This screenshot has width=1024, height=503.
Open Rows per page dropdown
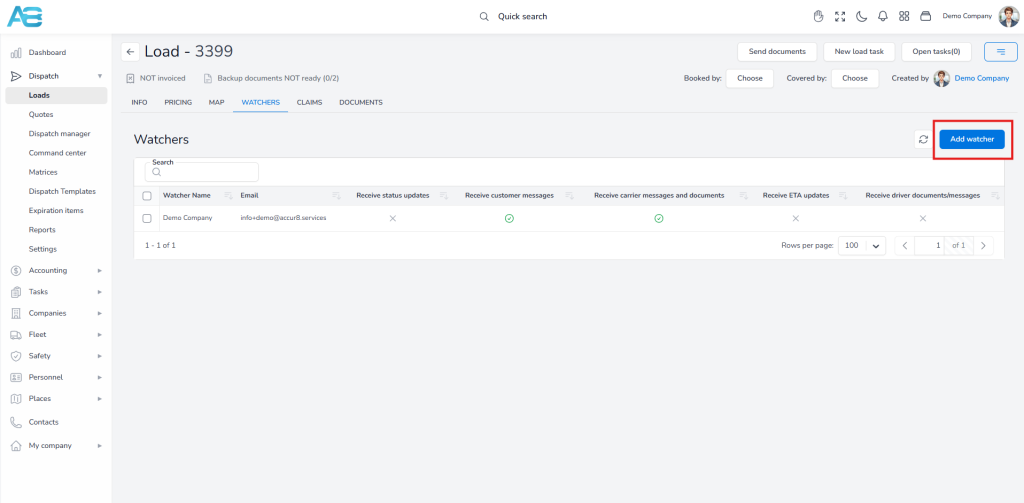(x=862, y=246)
